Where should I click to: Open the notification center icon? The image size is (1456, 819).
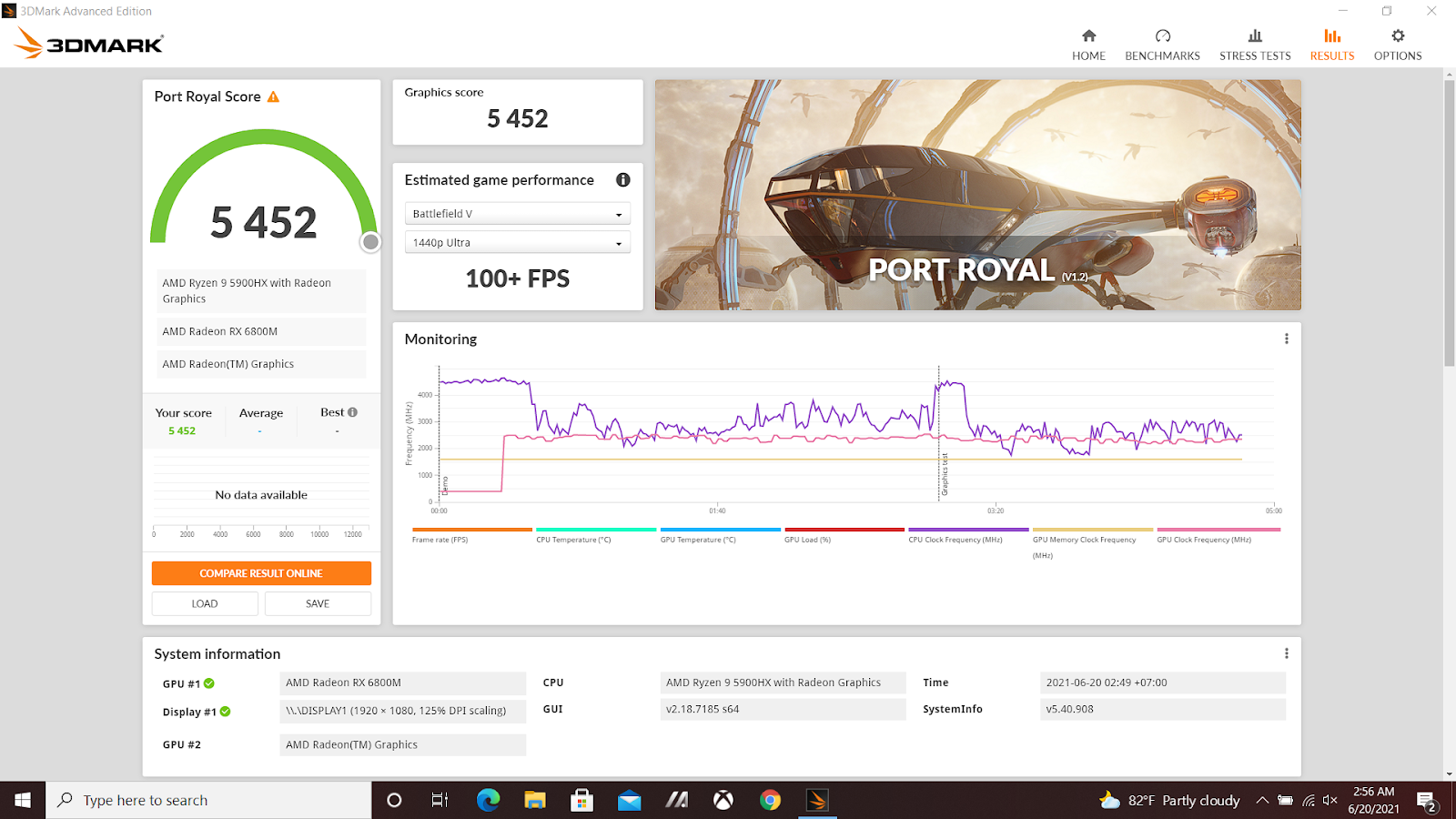click(x=1426, y=802)
